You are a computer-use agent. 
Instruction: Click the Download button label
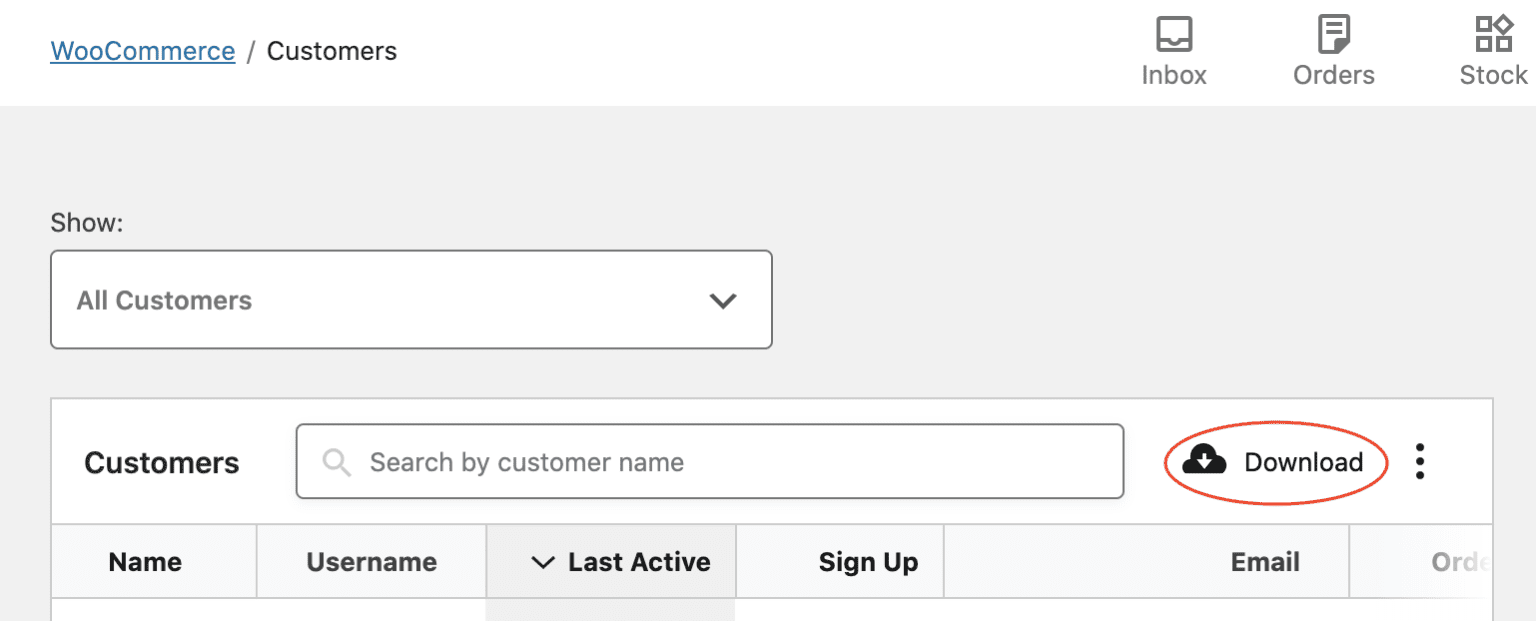[1303, 462]
